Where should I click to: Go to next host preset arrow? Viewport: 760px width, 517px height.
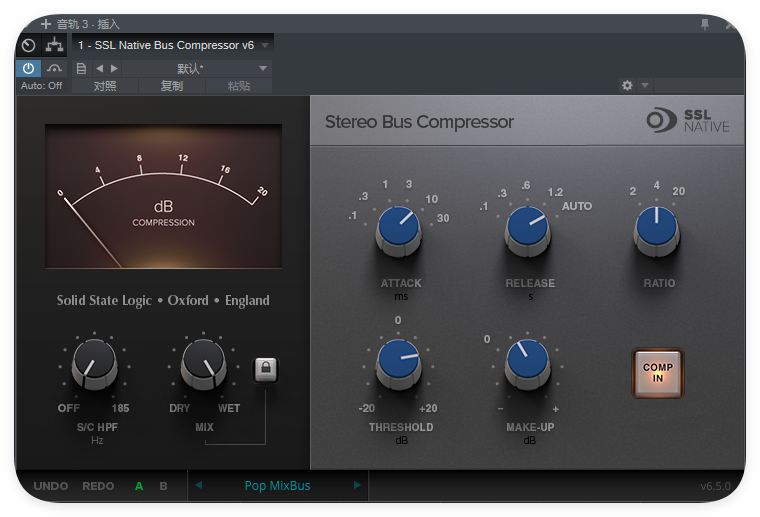pyautogui.click(x=114, y=69)
